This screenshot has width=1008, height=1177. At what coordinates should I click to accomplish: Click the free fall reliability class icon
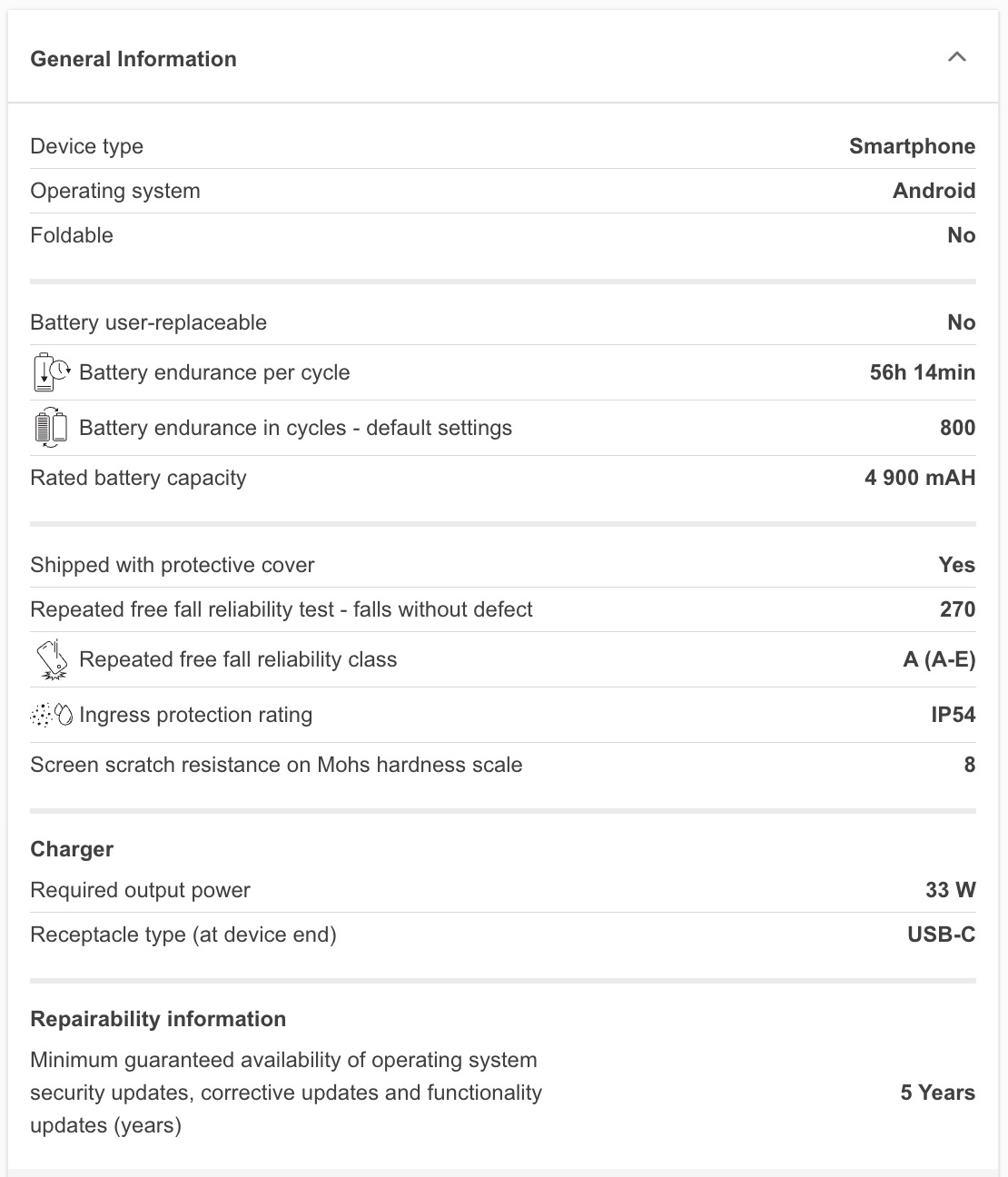point(51,659)
